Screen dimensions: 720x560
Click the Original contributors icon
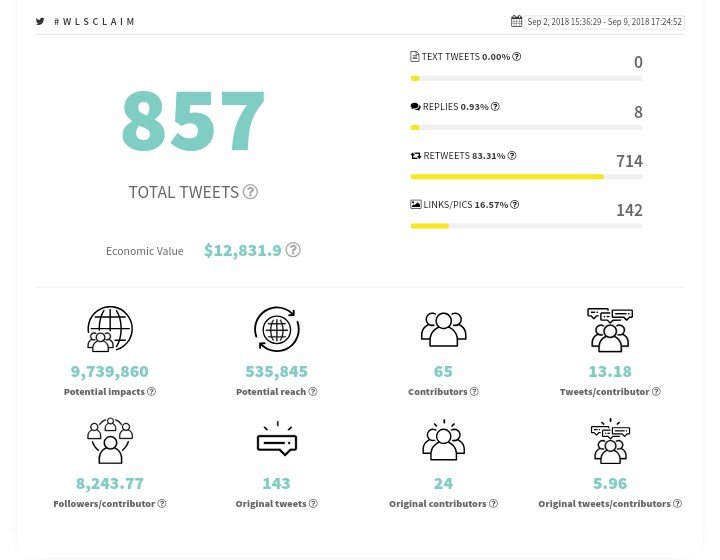[x=443, y=441]
